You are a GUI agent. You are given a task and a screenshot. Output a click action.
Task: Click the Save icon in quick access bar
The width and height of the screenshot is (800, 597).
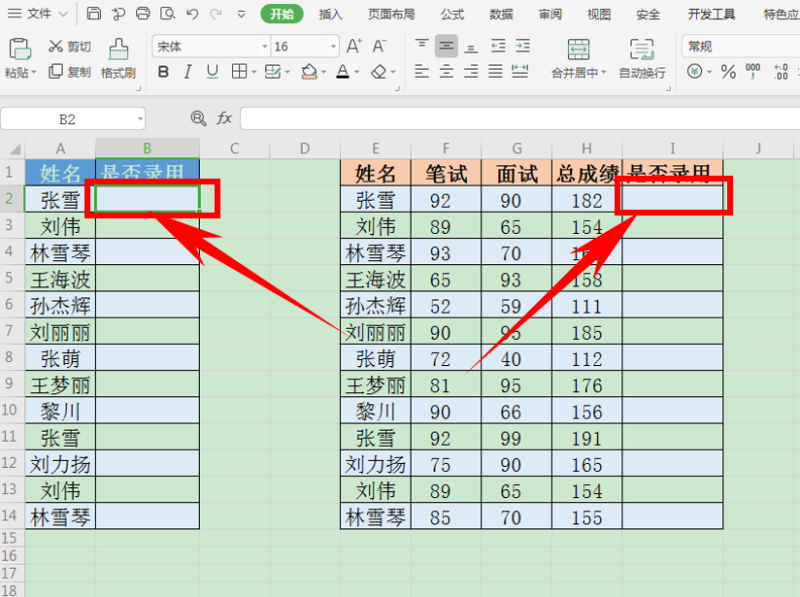(x=94, y=14)
